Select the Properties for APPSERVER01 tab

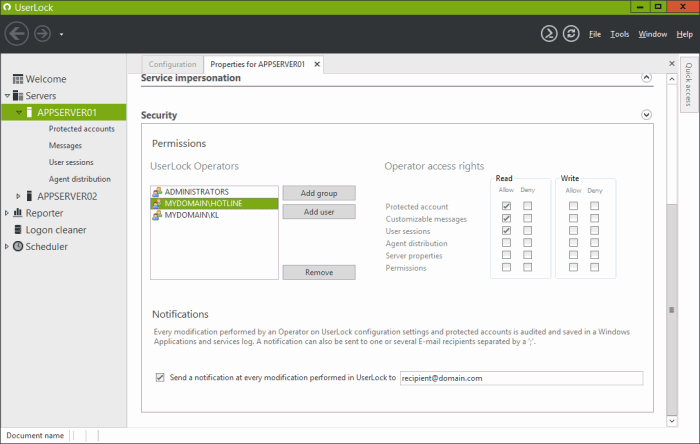coord(258,64)
